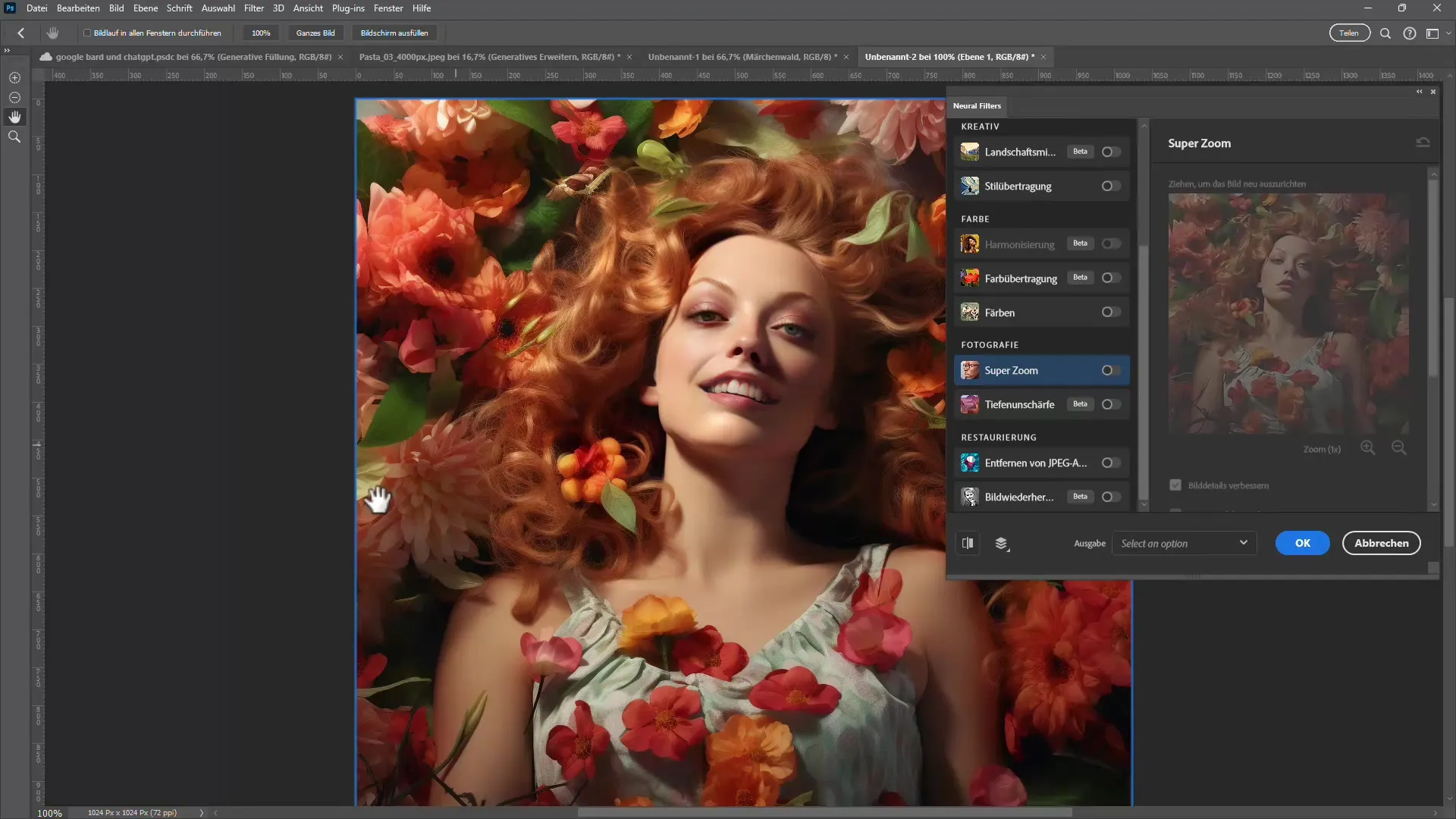The width and height of the screenshot is (1456, 819).
Task: Click the 'Ganzes Bild' button
Action: (x=315, y=33)
